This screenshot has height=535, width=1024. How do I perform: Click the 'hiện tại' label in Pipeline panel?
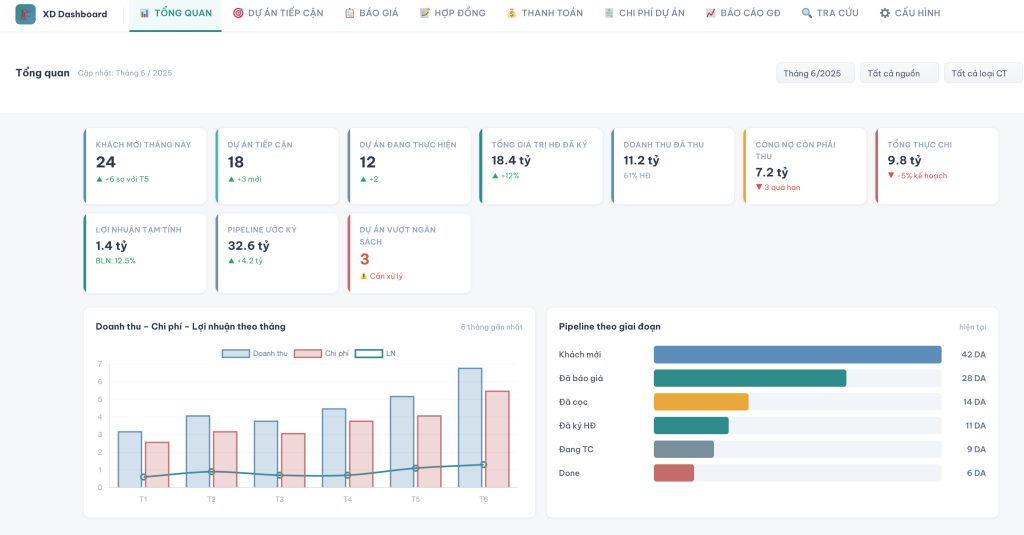(x=972, y=327)
